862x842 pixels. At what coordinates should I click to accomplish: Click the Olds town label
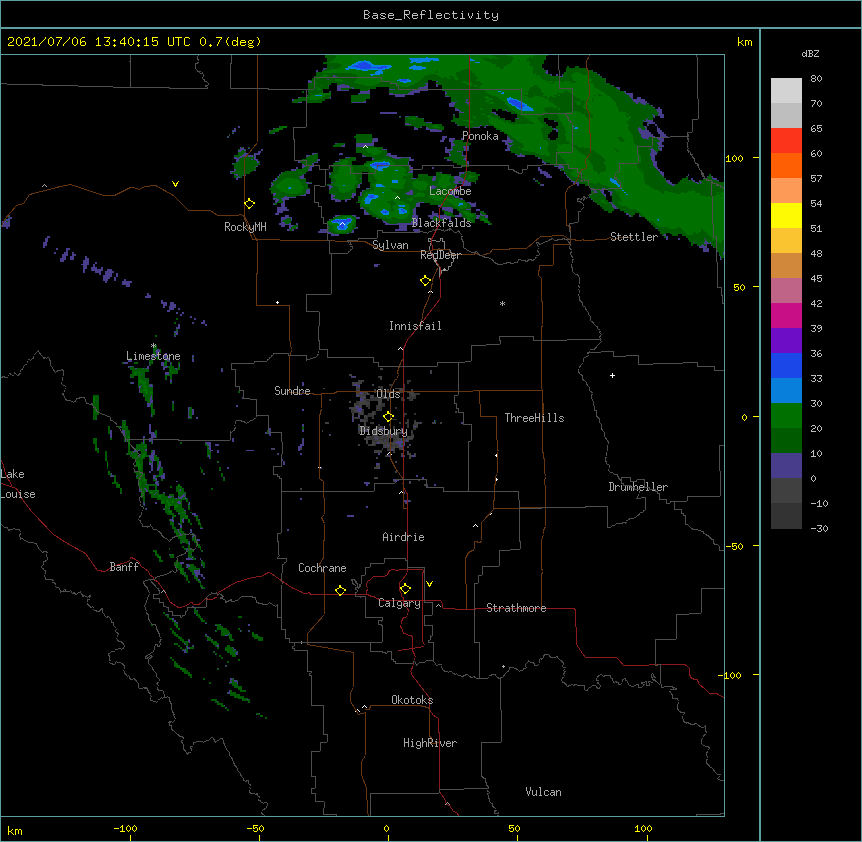coord(388,394)
